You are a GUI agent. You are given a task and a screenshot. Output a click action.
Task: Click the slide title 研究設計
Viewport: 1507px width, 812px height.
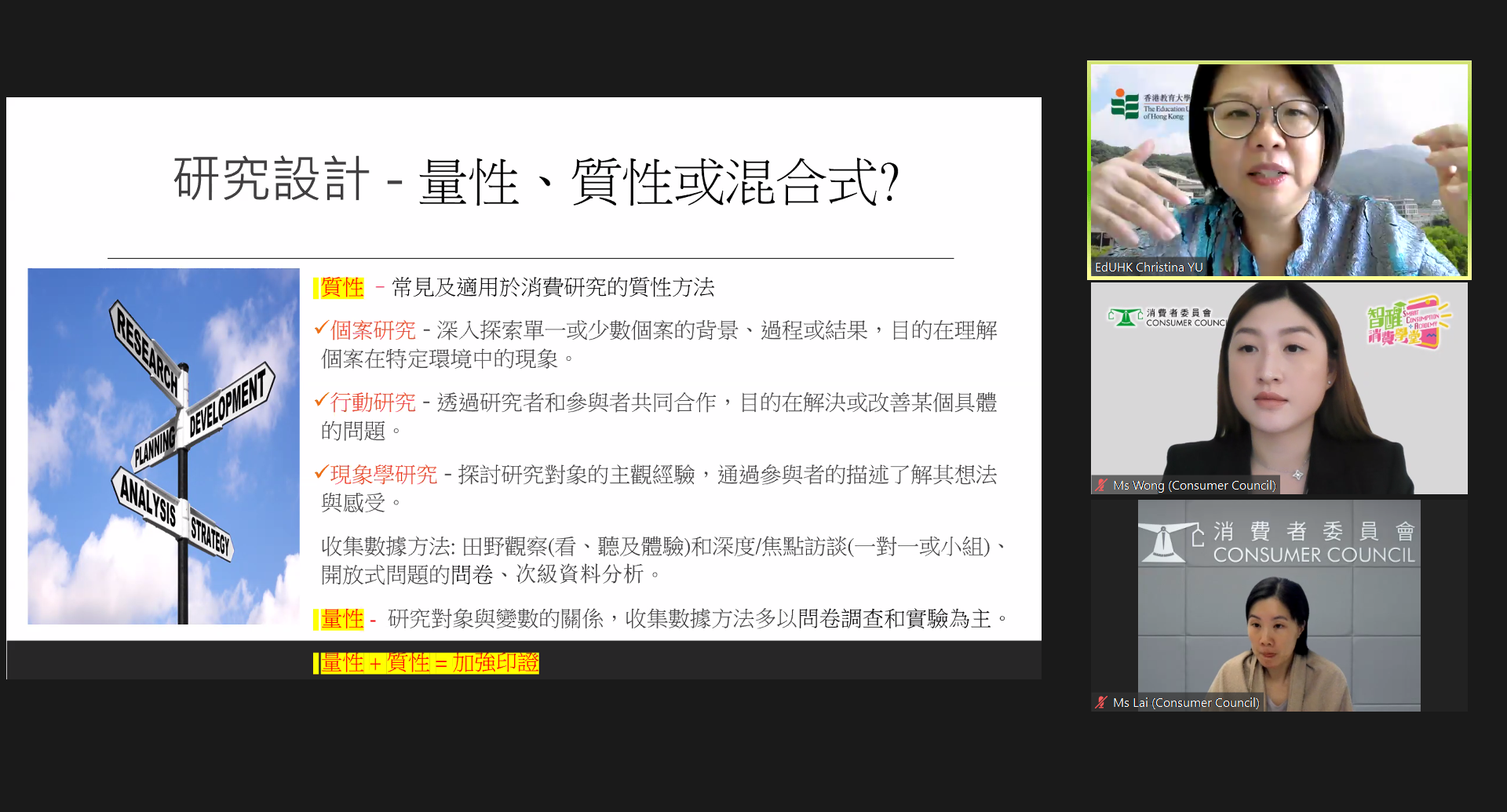pyautogui.click(x=271, y=180)
